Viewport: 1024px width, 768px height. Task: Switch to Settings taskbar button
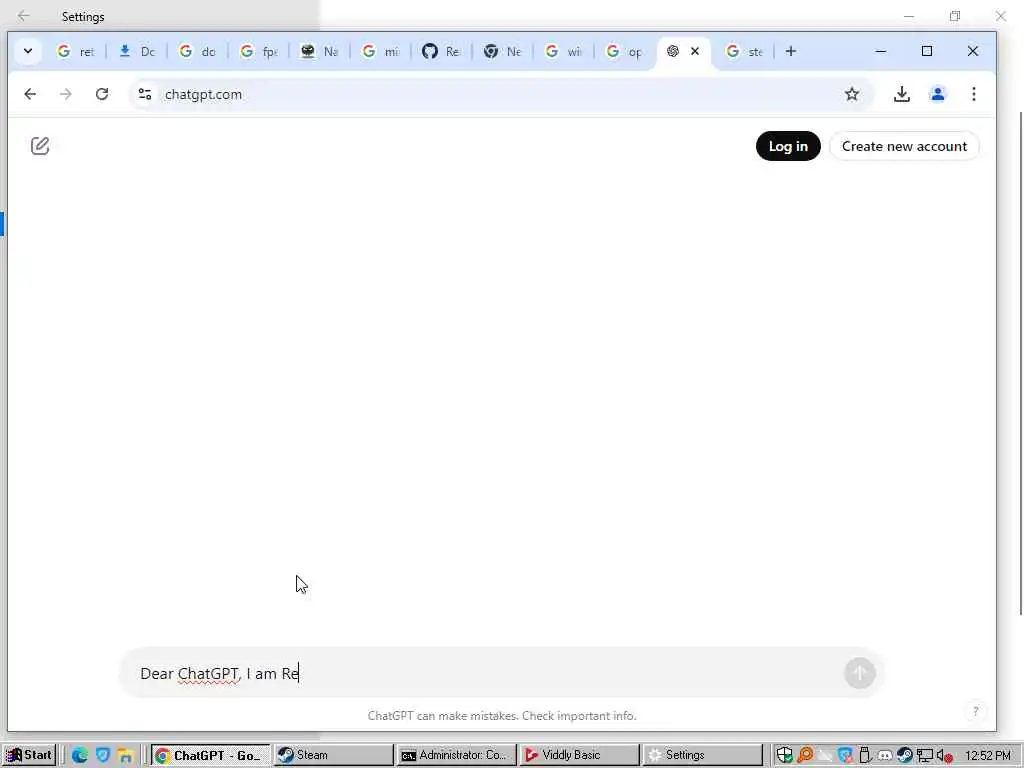pos(701,755)
